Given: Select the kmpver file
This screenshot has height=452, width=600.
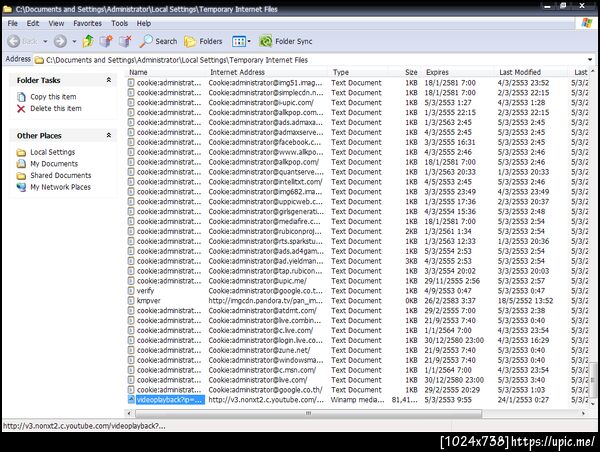Looking at the screenshot, I should click(x=148, y=300).
